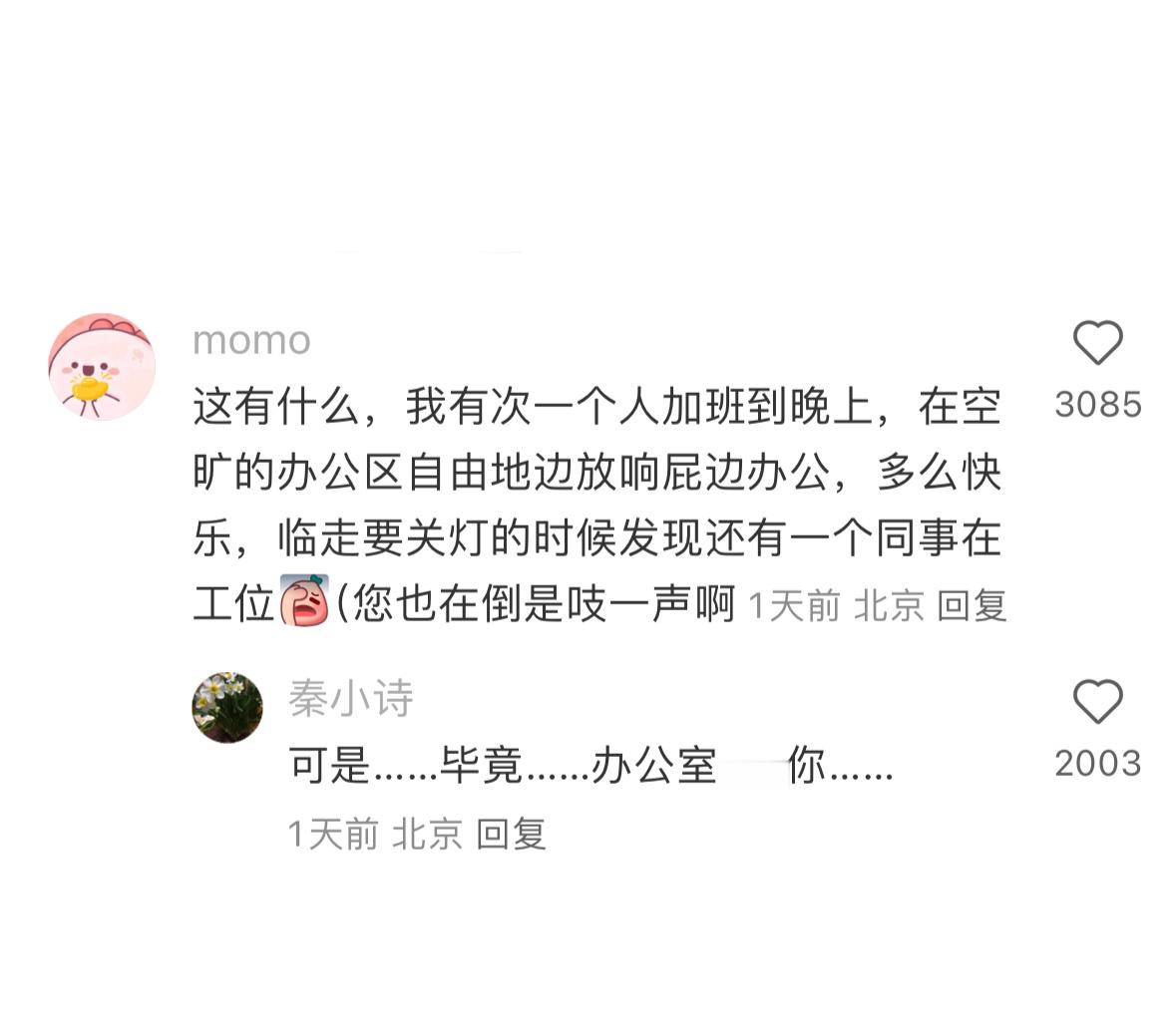Image resolution: width=1176 pixels, height=1034 pixels.
Task: Like momo's comment with the heart icon
Action: (x=1097, y=342)
